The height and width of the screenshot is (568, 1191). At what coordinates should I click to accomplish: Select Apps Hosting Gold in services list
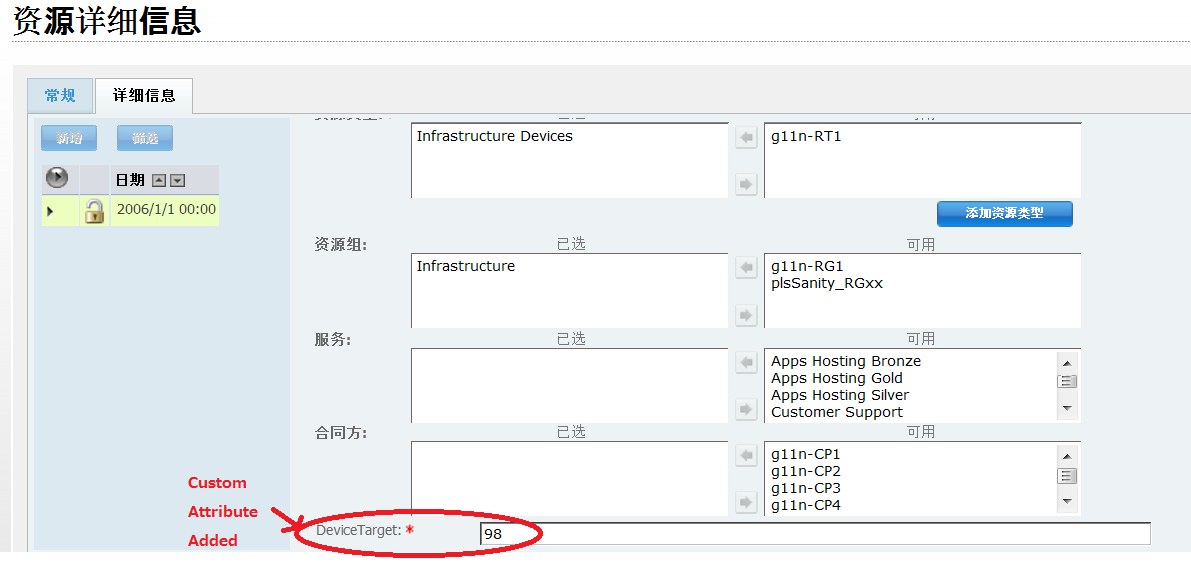pyautogui.click(x=836, y=378)
